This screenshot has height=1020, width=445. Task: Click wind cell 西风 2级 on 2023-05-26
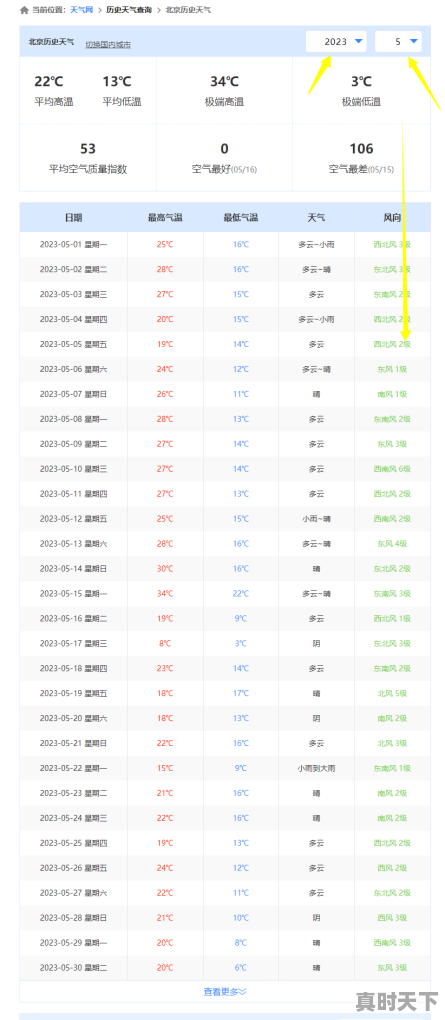coord(392,868)
